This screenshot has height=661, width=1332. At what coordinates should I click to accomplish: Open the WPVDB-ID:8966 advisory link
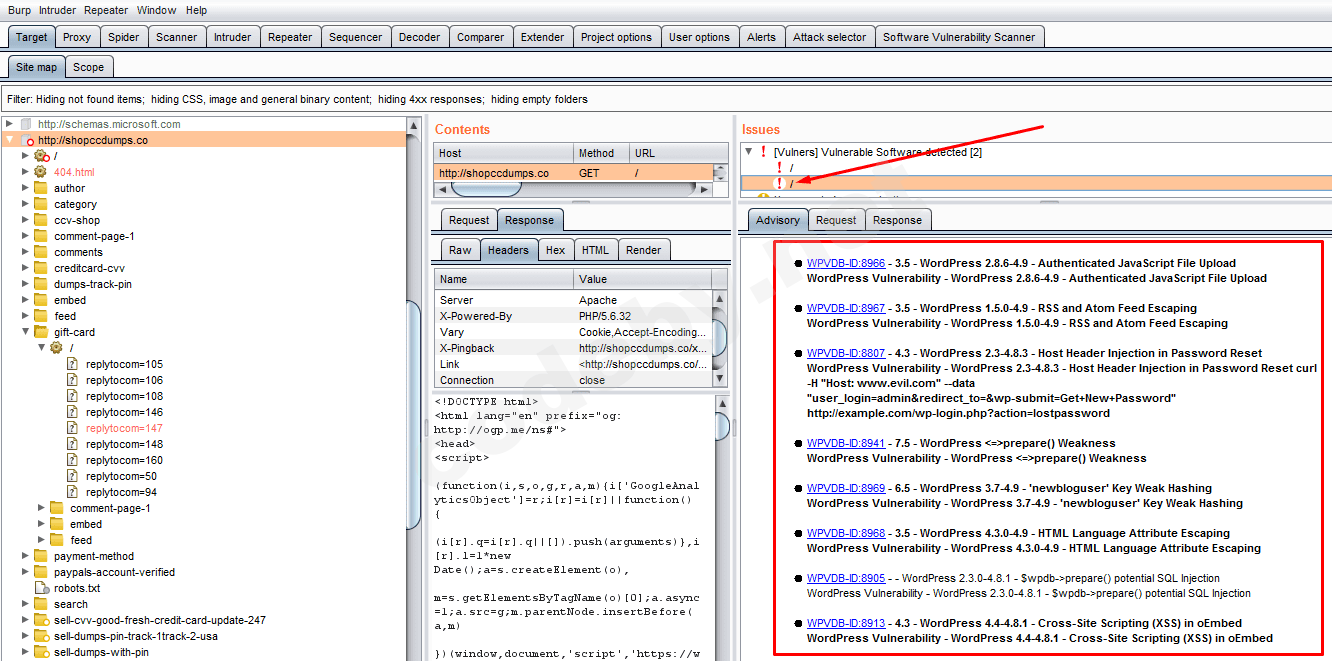tap(845, 264)
